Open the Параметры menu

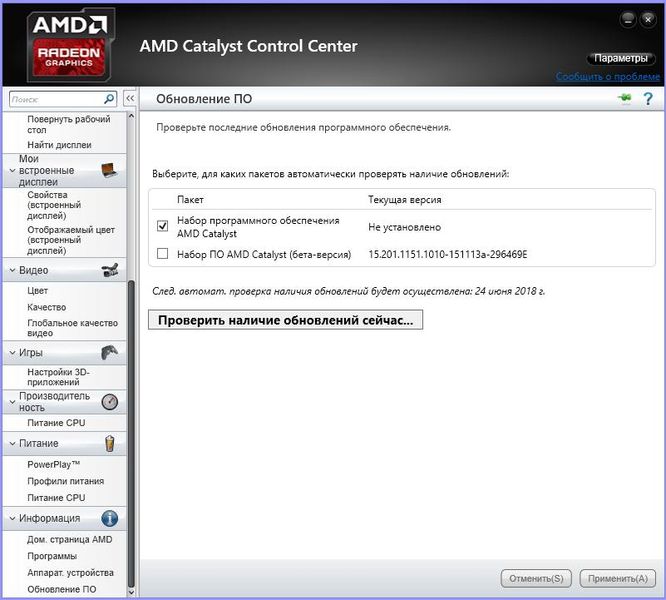click(x=621, y=58)
